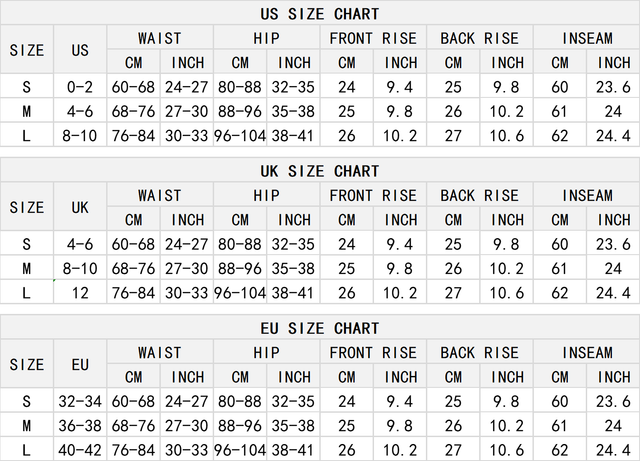
Task: Click the 0-2 US size cell
Action: click(80, 88)
